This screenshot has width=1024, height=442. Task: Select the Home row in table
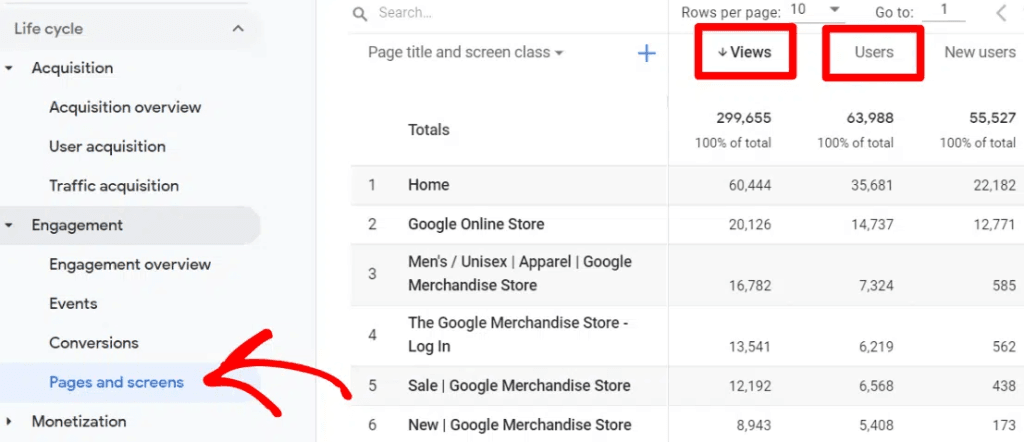(428, 185)
